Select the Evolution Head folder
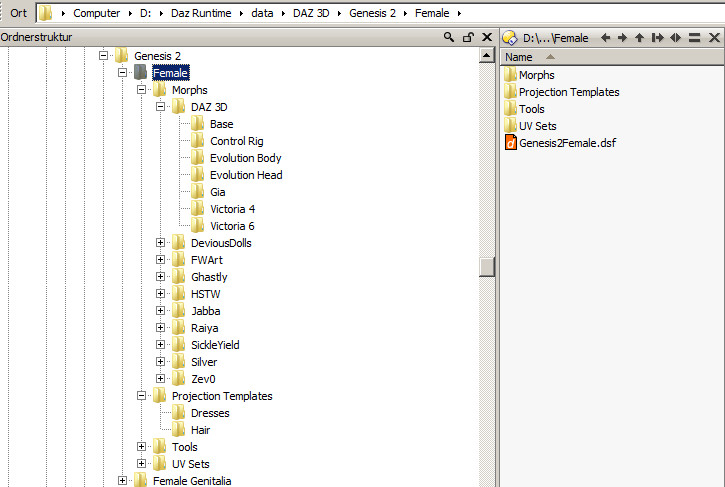Screen dimensions: 725x487 pyautogui.click(x=246, y=175)
